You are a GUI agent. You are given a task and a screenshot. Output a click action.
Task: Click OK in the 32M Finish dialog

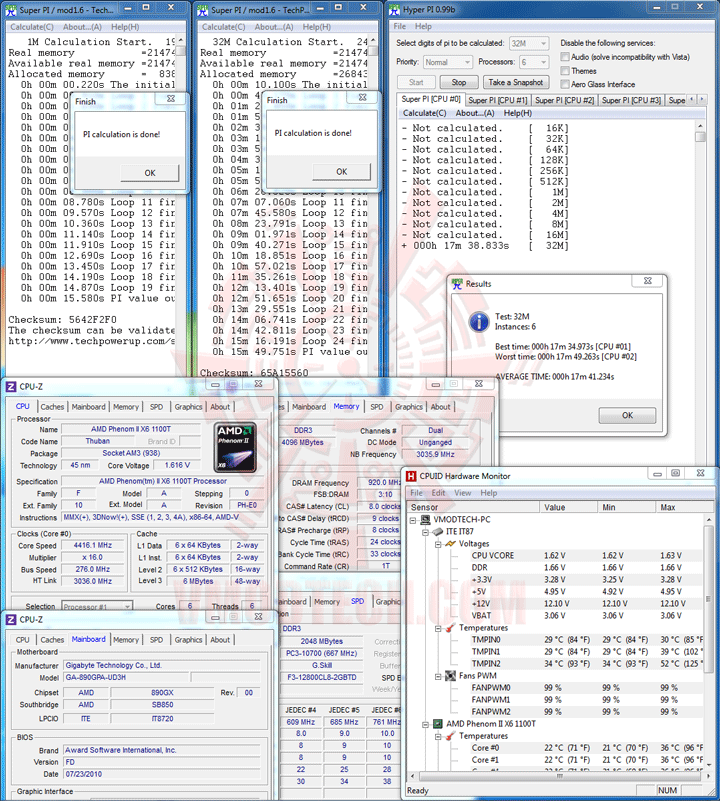click(341, 172)
